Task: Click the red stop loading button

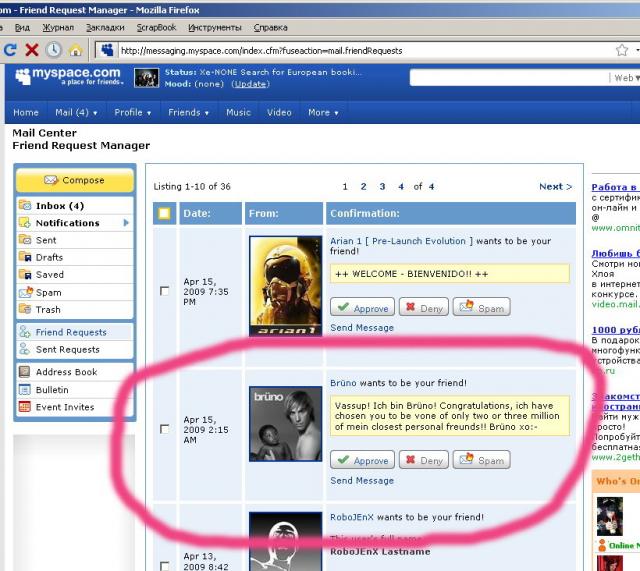Action: point(32,50)
